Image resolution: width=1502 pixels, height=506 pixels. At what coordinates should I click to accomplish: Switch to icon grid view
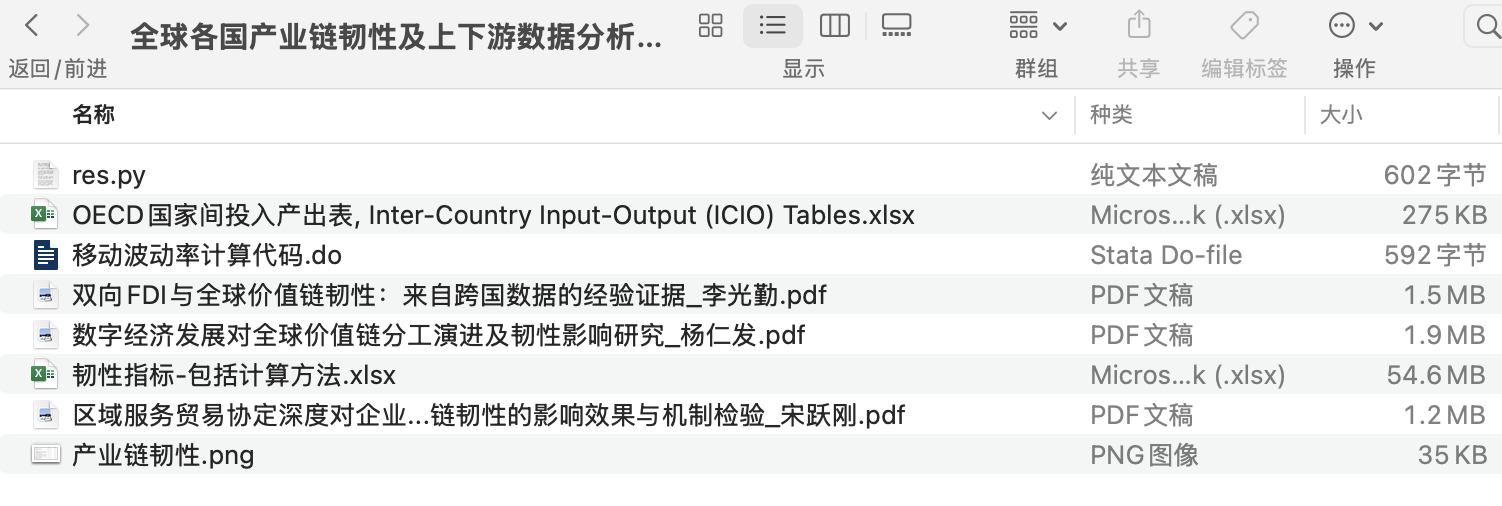pos(711,26)
